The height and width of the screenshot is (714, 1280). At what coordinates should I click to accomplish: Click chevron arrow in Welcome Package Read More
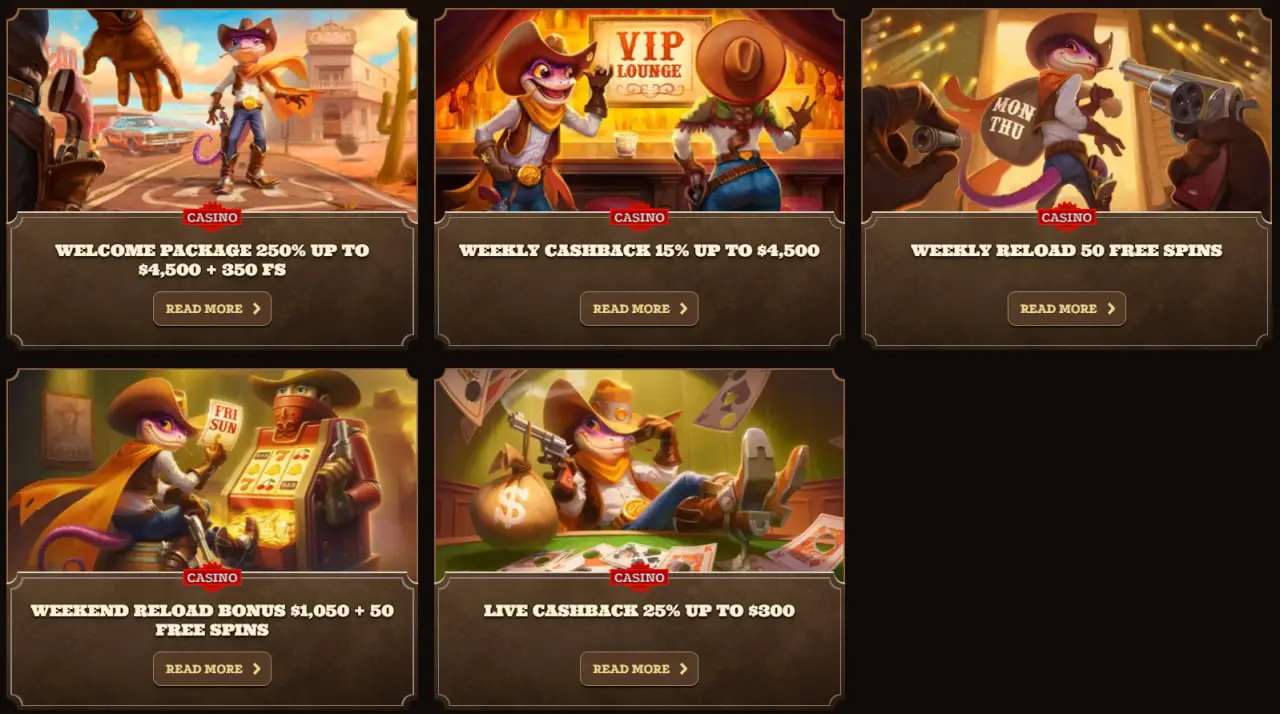[256, 309]
